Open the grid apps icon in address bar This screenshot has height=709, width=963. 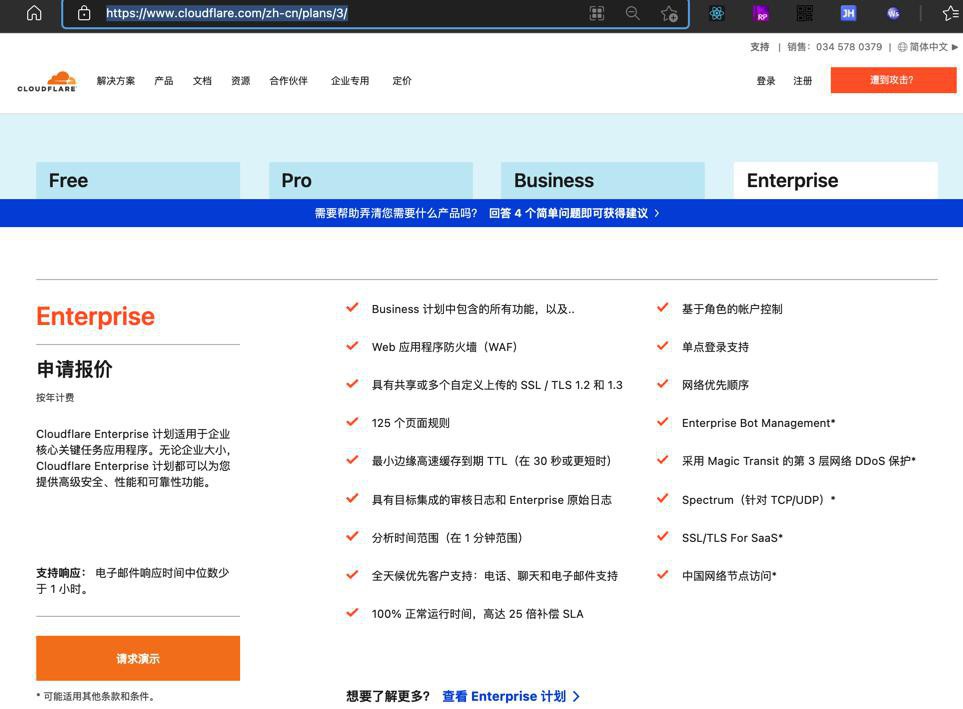[x=597, y=14]
